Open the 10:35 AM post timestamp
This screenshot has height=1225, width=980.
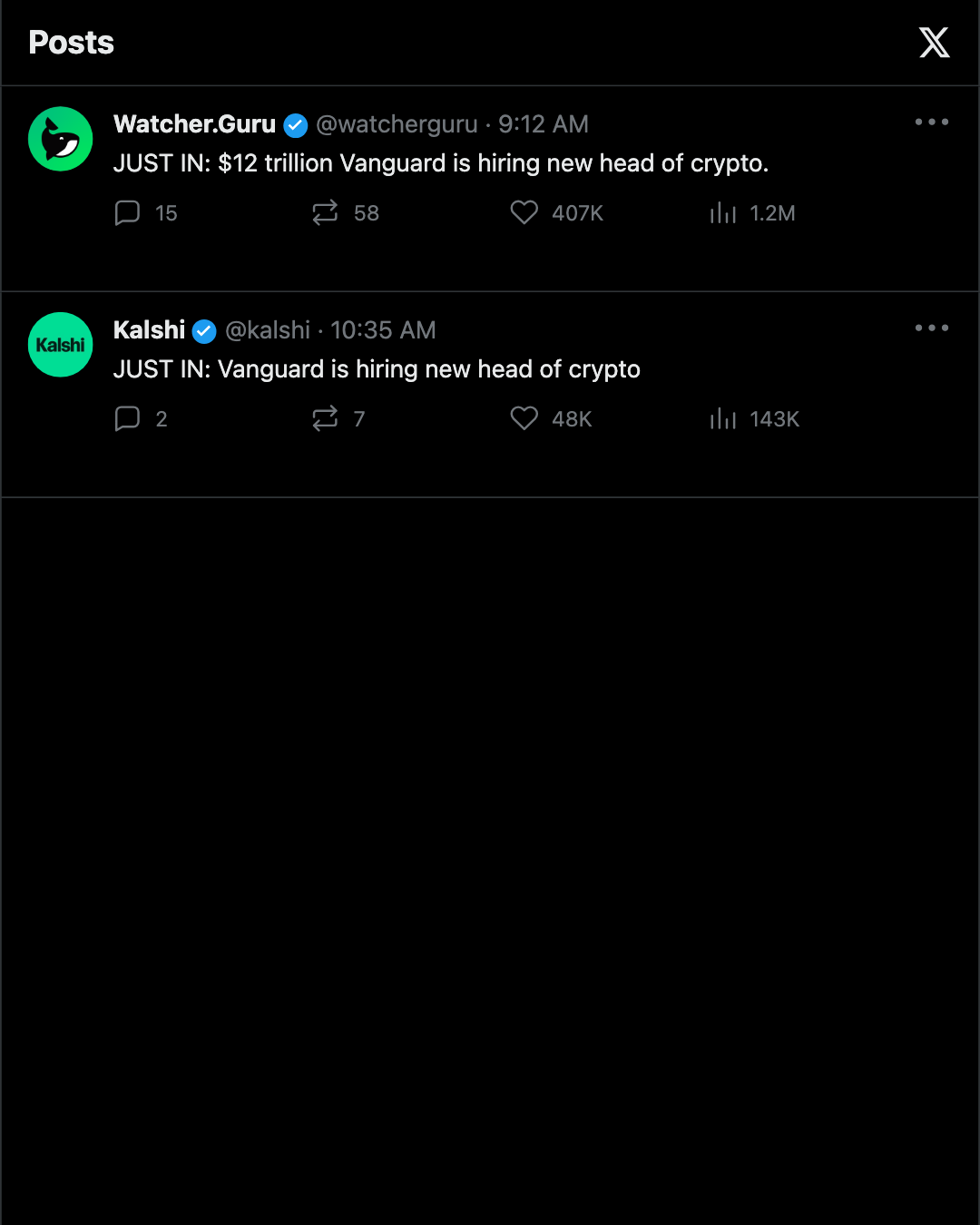[x=383, y=330]
